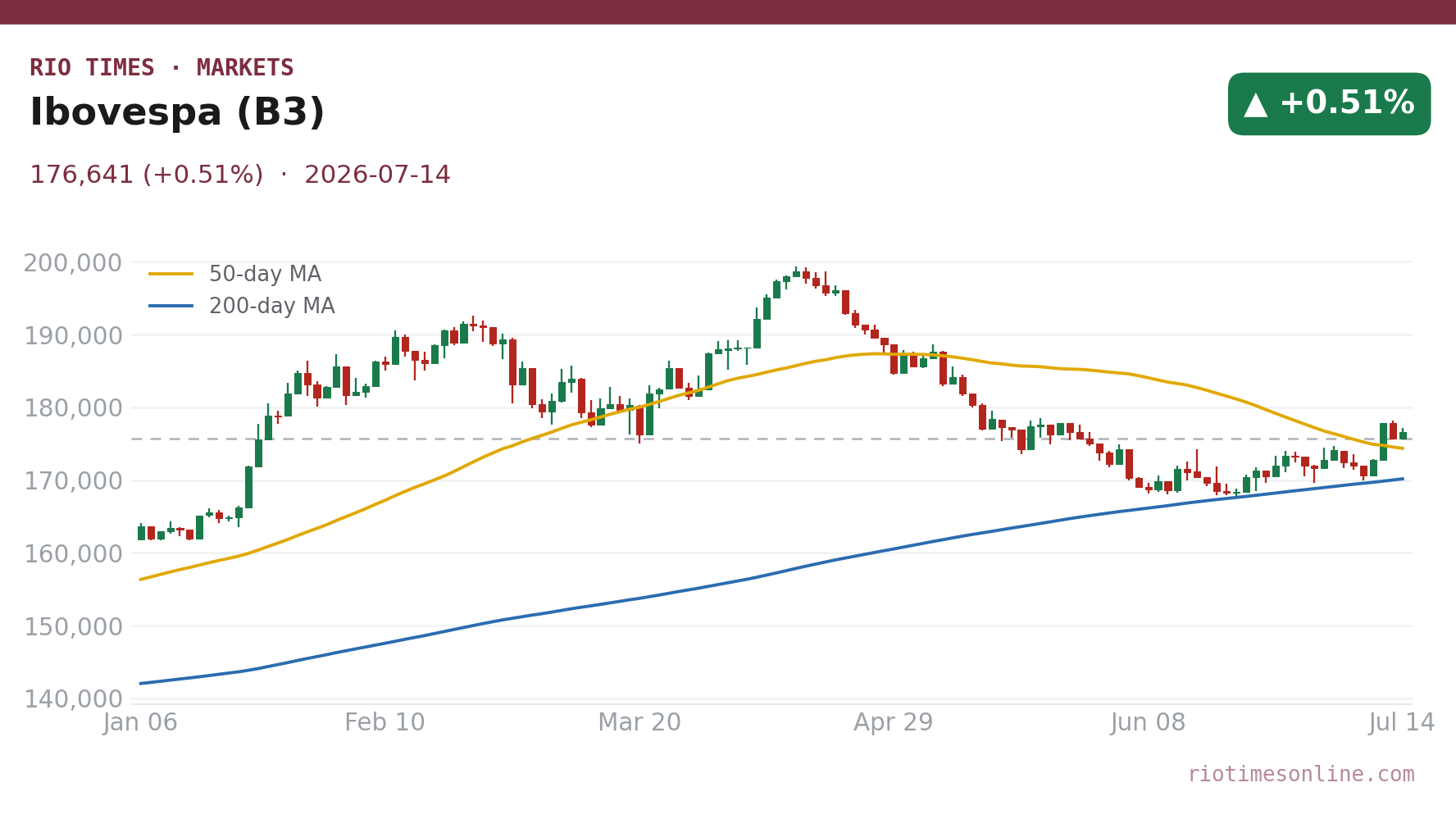Click the Ibovespa (B3) chart title
Image resolution: width=1456 pixels, height=819 pixels.
(x=177, y=113)
